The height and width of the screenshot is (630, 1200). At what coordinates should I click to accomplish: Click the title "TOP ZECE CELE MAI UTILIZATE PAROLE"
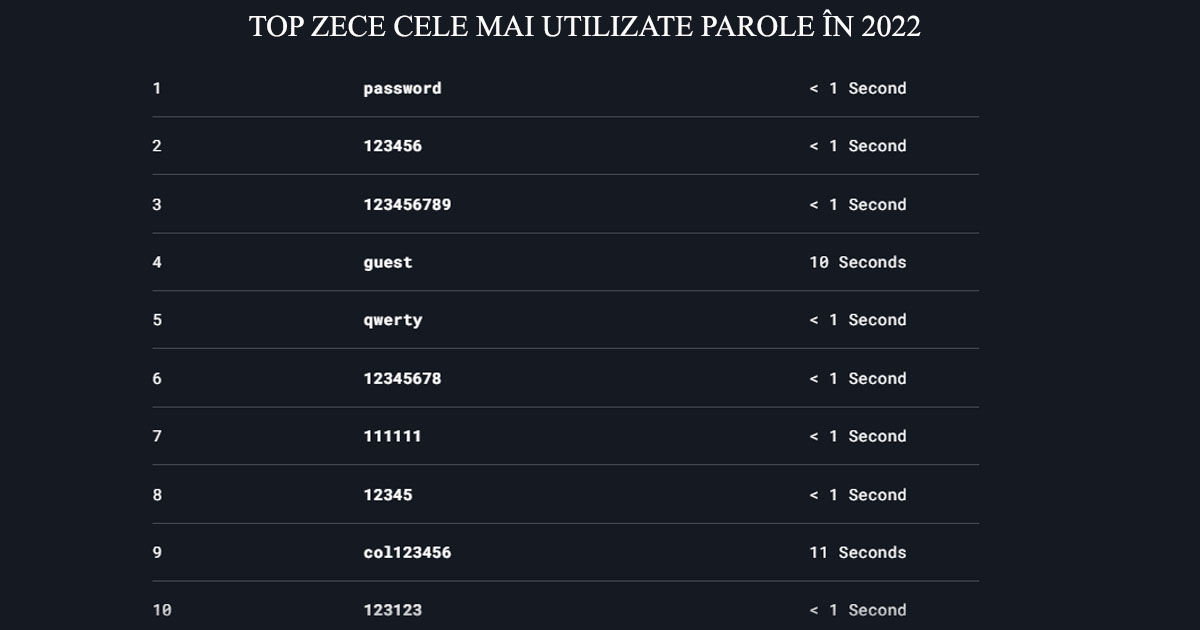coord(584,27)
